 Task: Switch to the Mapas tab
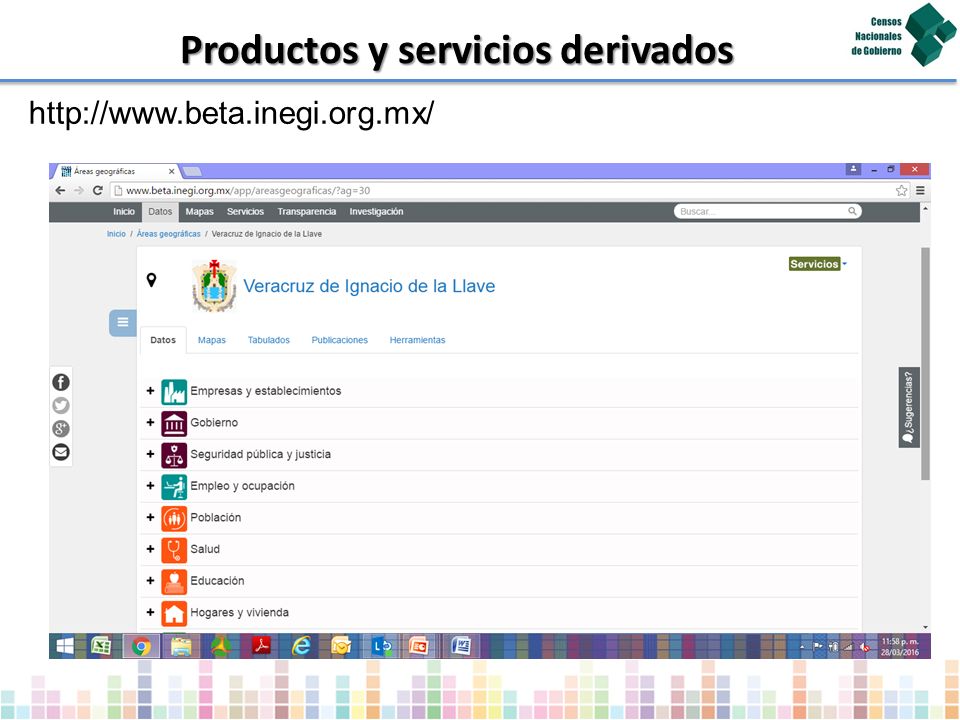click(x=212, y=340)
